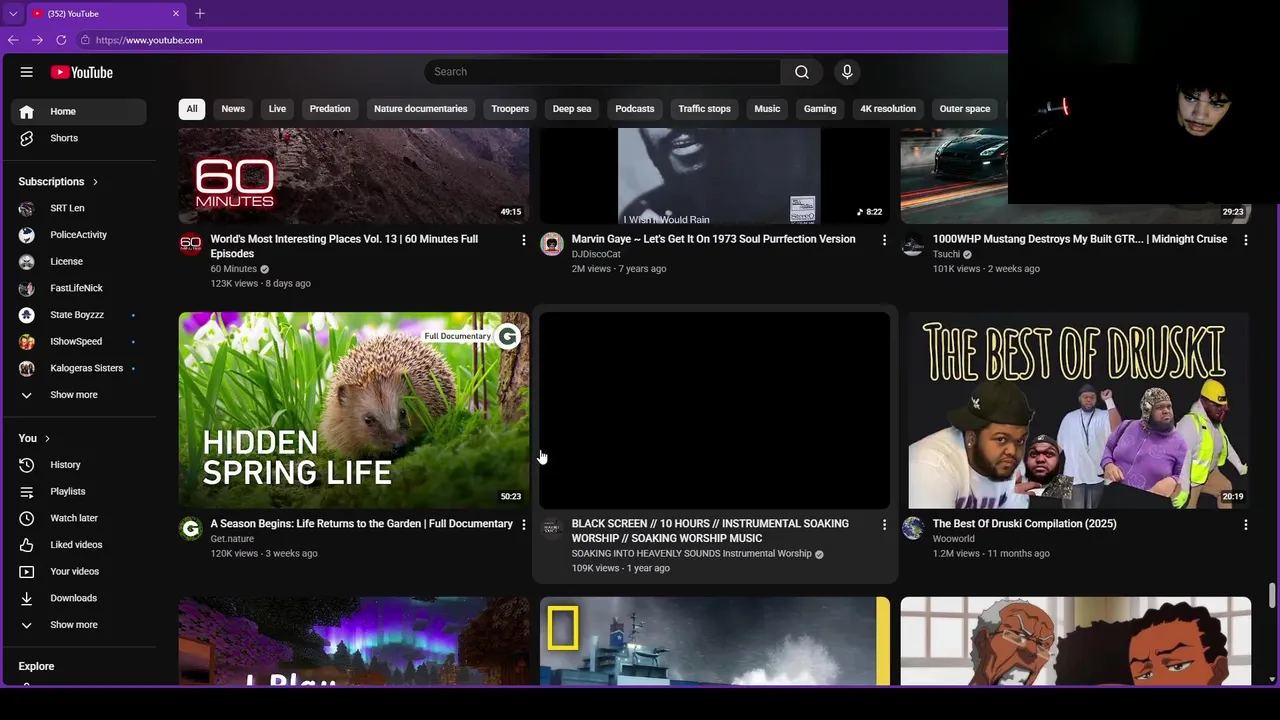
Task: Open the 60 Minutes channel link
Action: tap(233, 269)
